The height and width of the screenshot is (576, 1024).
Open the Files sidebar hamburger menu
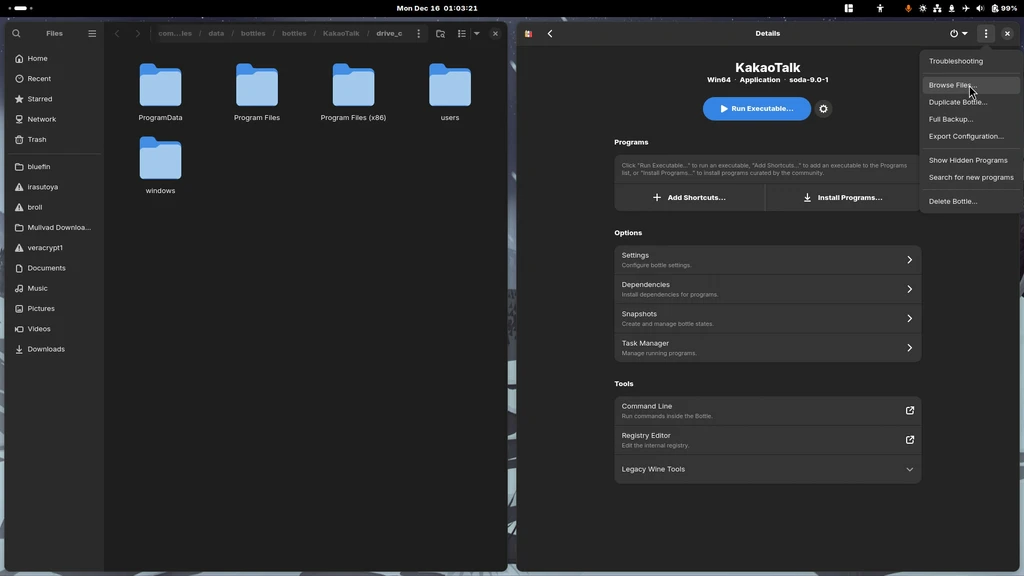(x=92, y=33)
